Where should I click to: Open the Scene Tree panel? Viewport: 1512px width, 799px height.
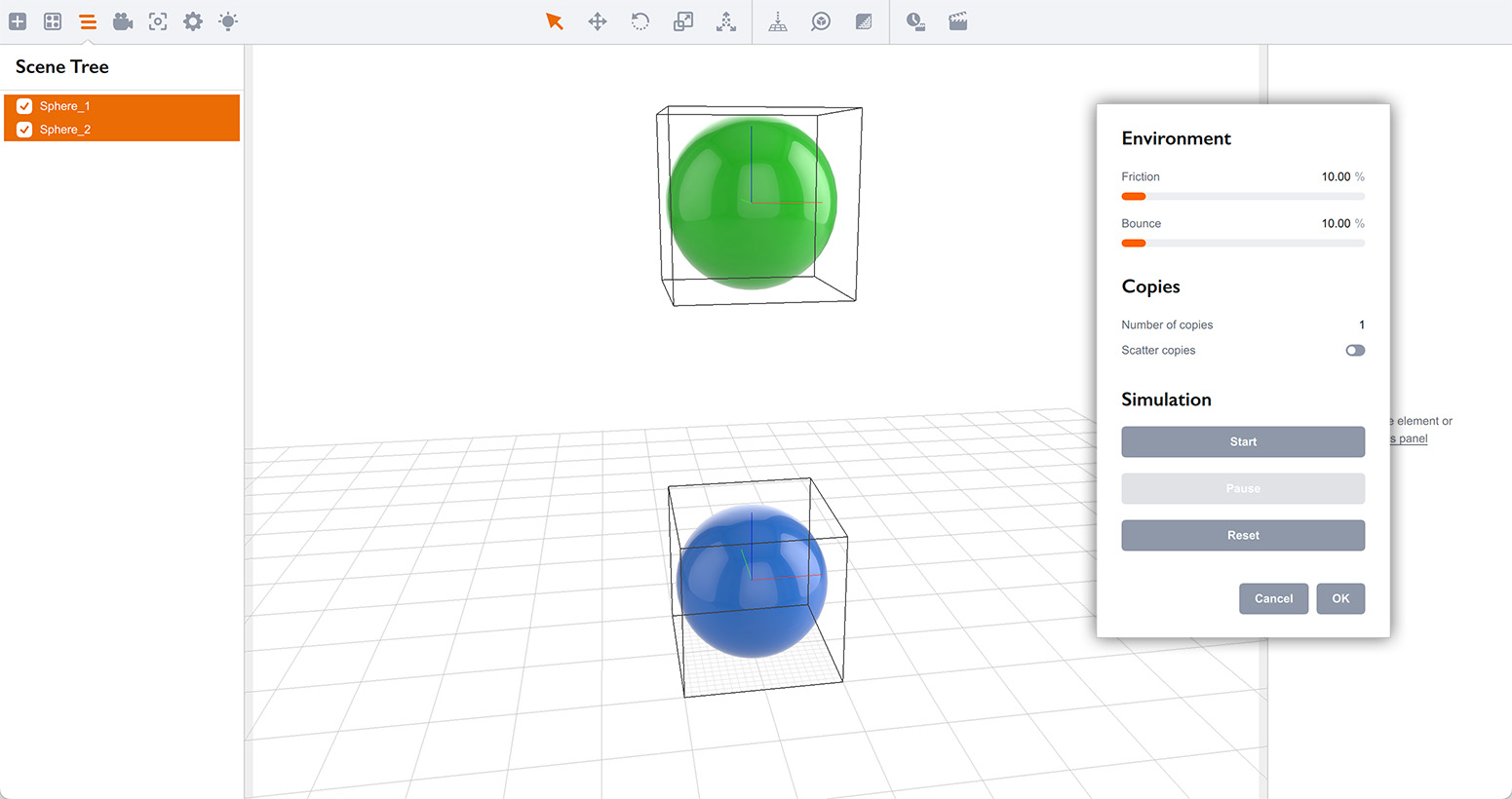tap(87, 20)
